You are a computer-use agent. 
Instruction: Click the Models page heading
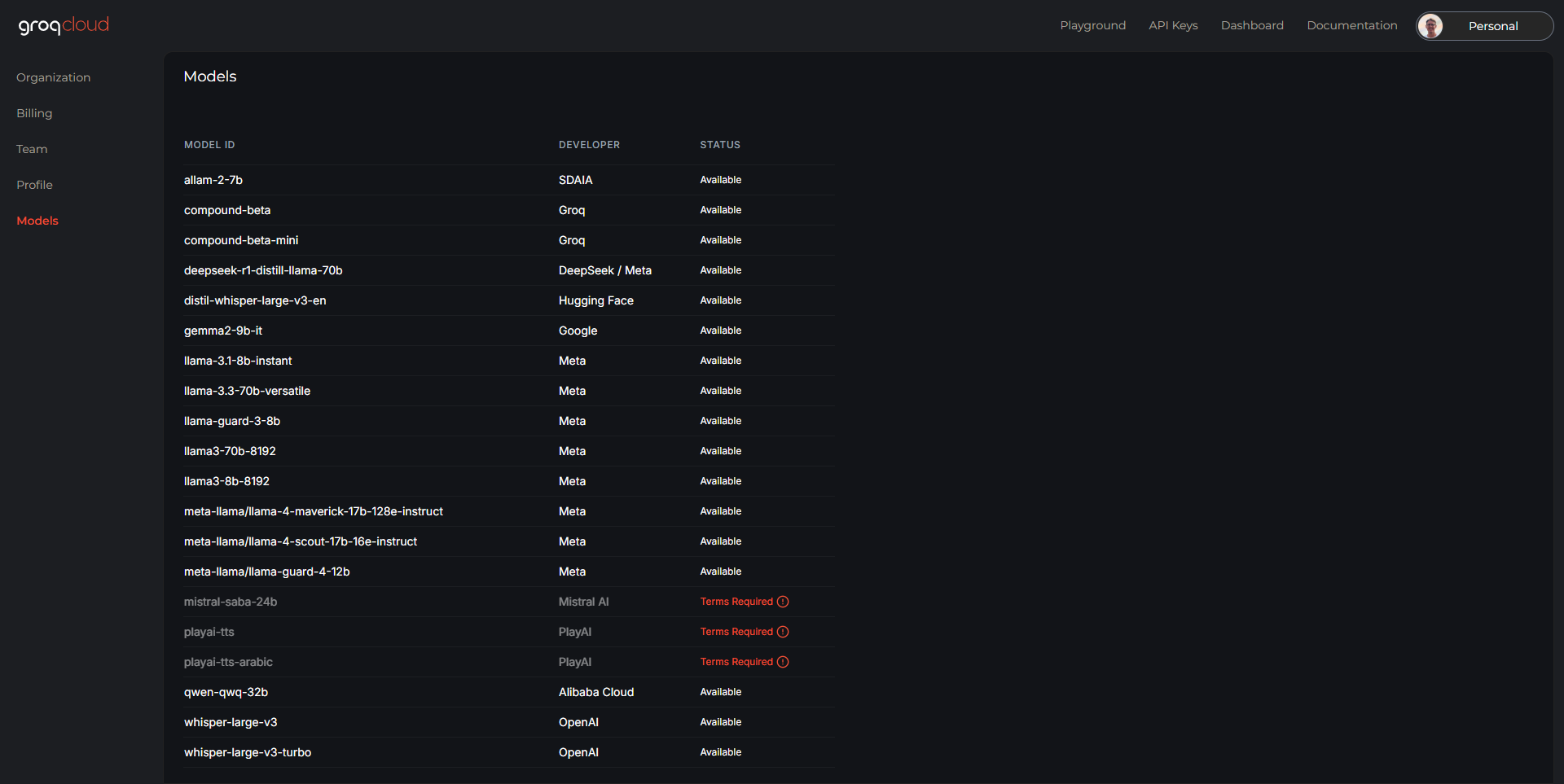click(210, 77)
